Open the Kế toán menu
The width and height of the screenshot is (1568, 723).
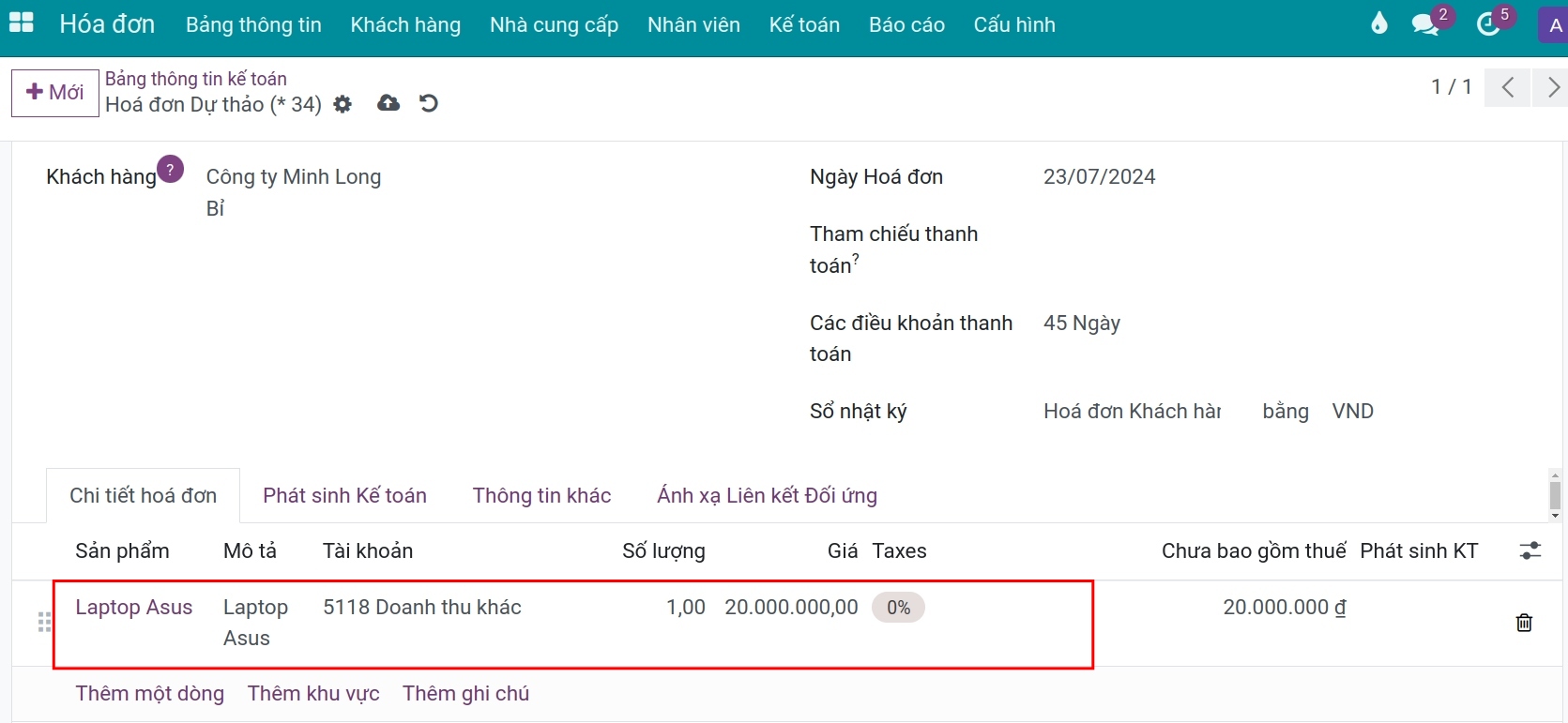coord(804,25)
